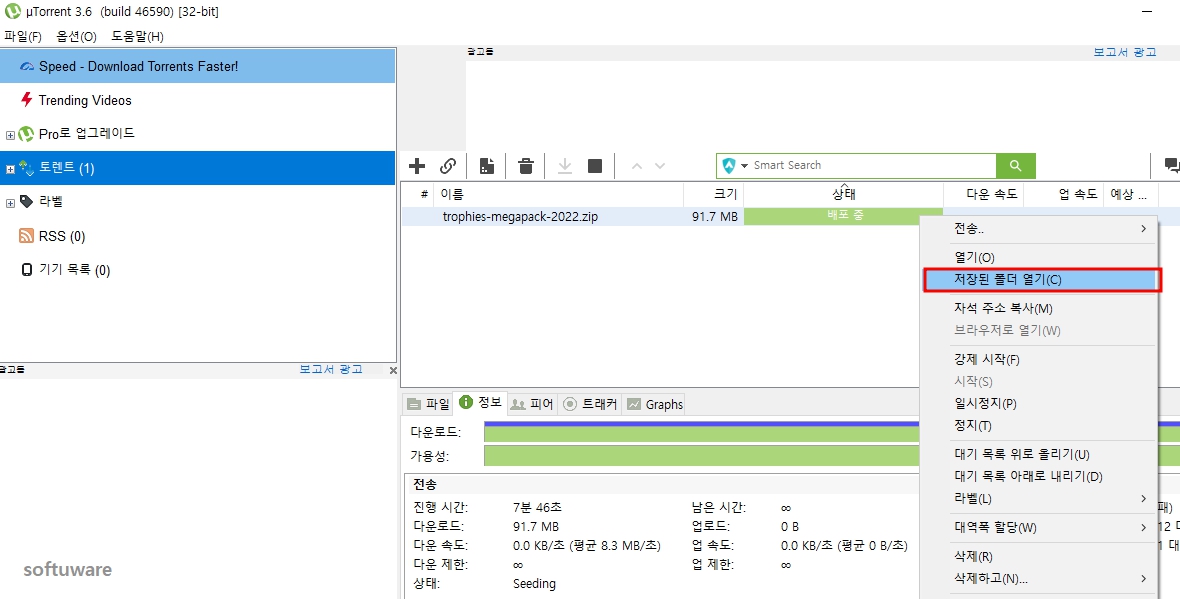Click the Create New Torrent file icon
The image size is (1180, 599).
[487, 166]
